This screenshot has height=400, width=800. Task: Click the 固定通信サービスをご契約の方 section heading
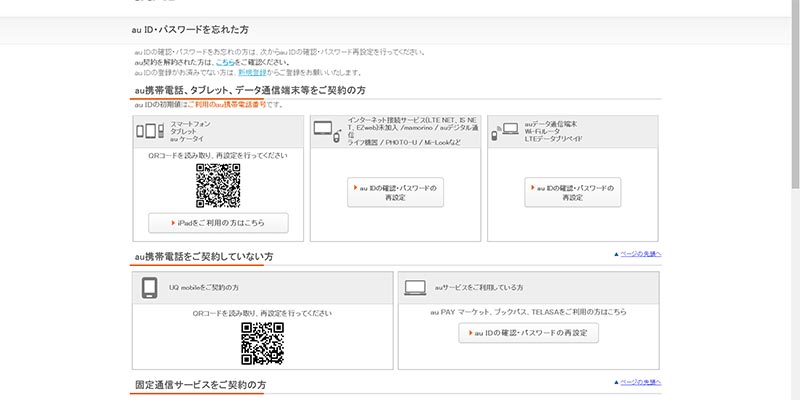(200, 385)
